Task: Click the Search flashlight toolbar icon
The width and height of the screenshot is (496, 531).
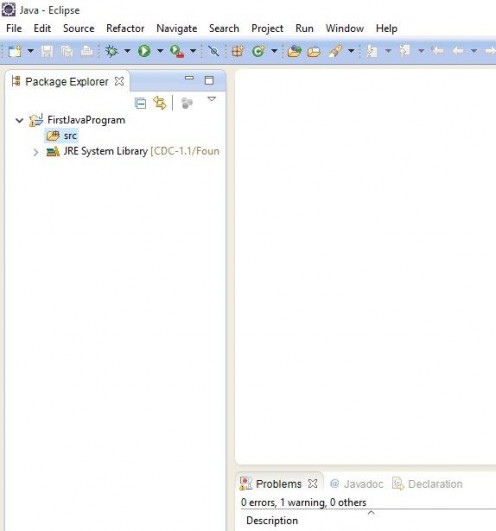Action: 335,51
